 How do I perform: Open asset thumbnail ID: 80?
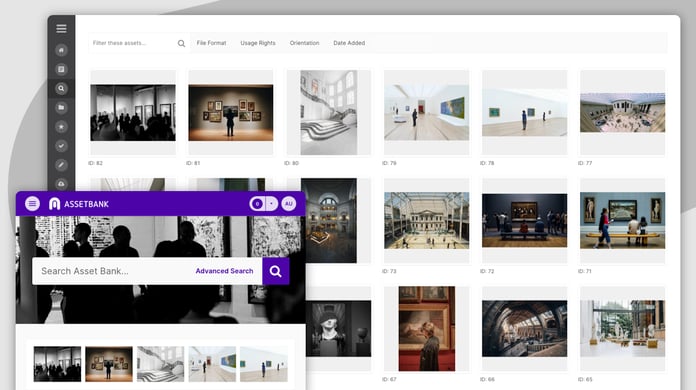tap(328, 112)
